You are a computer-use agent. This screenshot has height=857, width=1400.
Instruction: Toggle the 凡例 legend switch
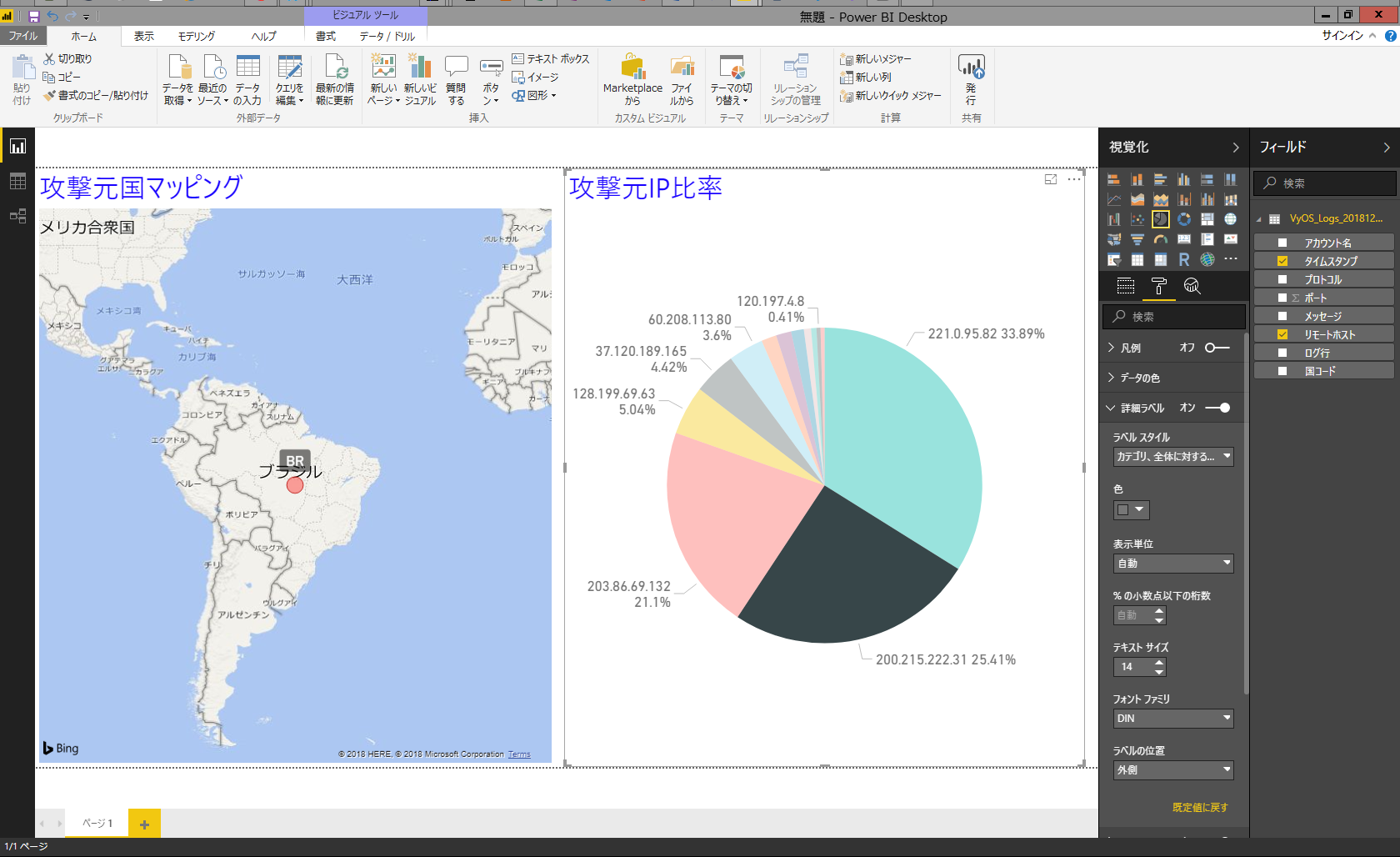tap(1217, 348)
